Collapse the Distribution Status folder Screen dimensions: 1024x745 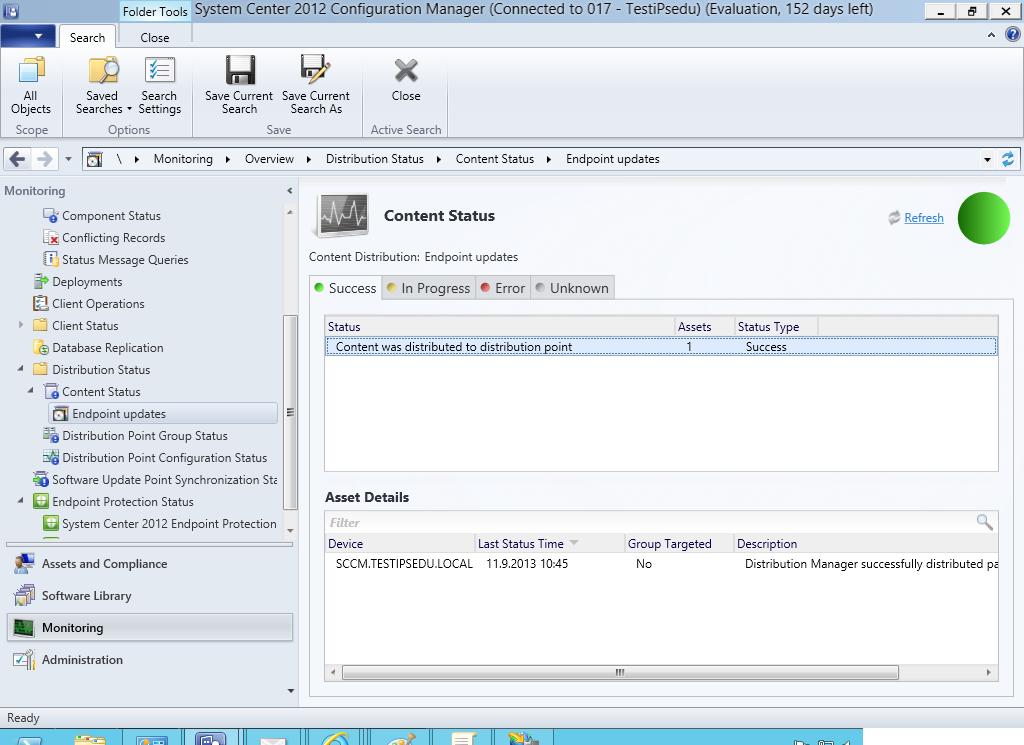[x=21, y=369]
